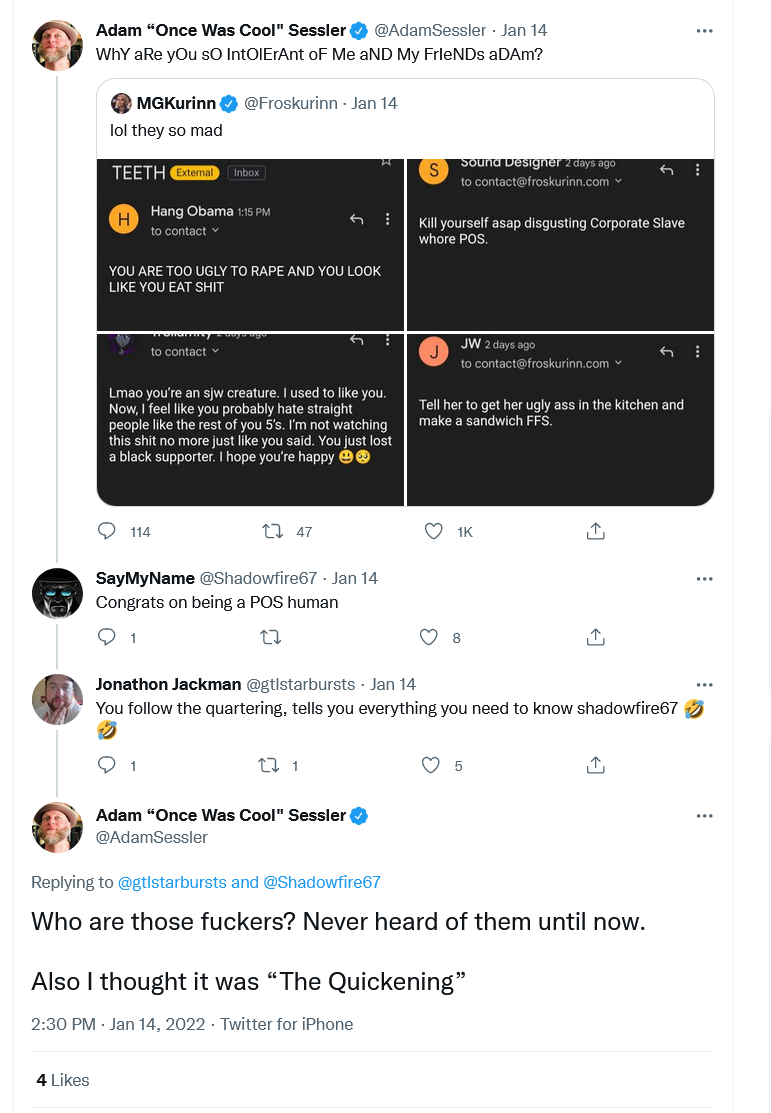Reply to Jonathon Jackman's tweet
771x1113 pixels.
click(106, 764)
